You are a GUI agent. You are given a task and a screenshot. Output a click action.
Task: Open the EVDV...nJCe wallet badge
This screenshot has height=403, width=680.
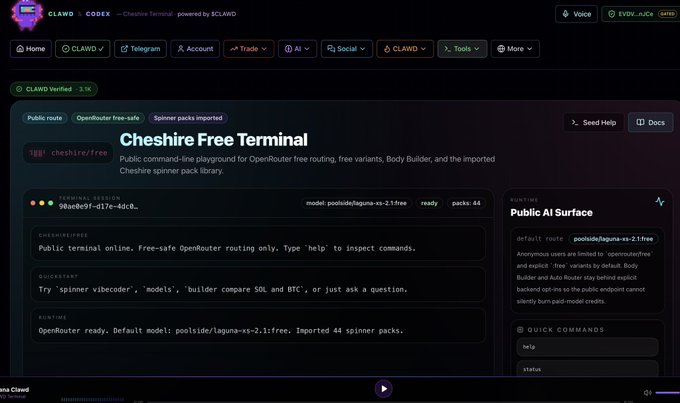[641, 14]
